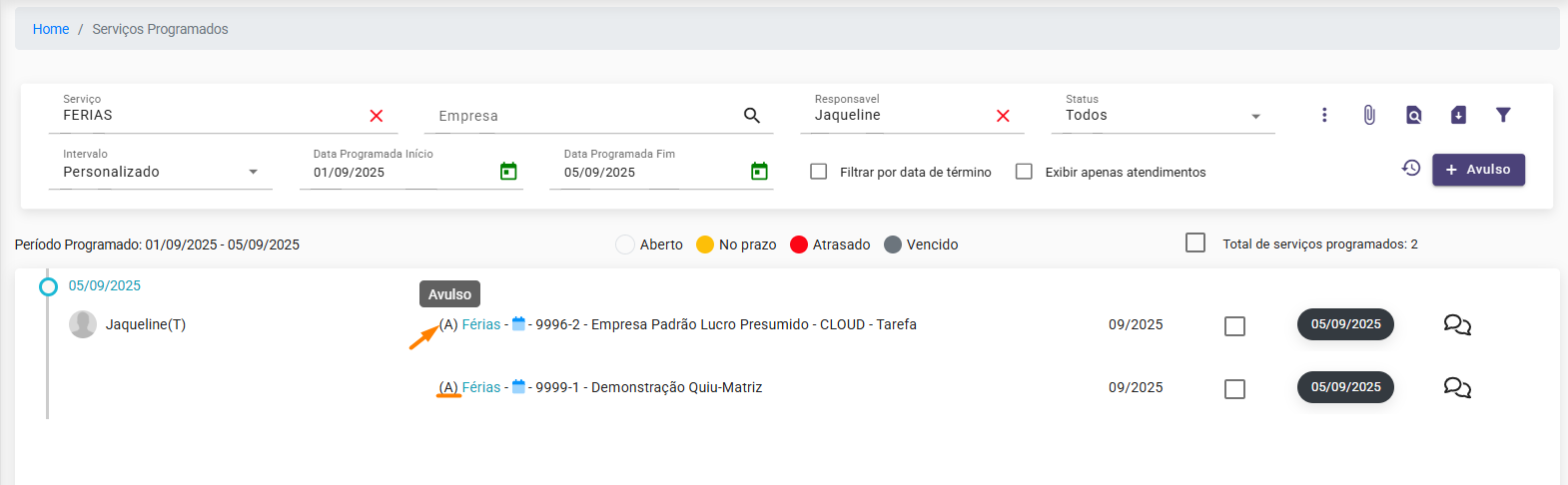Expand the Status dropdown showing Todos

[1255, 117]
